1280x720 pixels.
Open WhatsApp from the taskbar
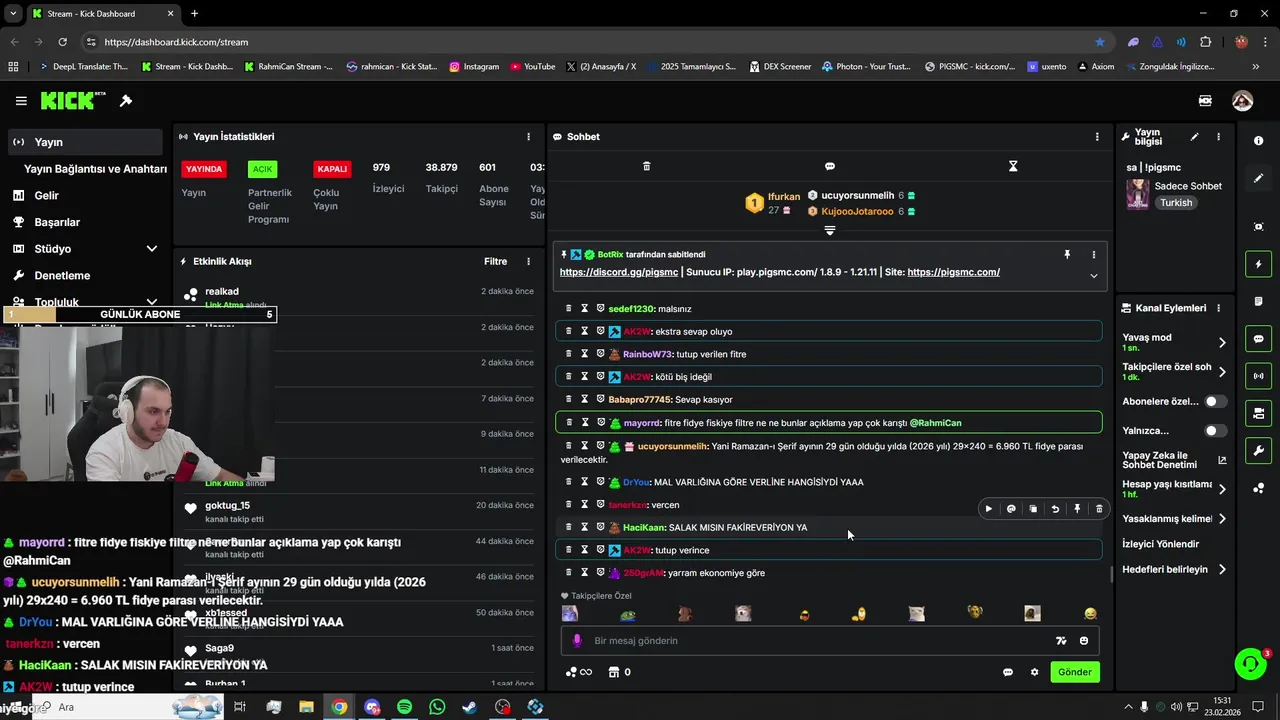click(x=437, y=707)
